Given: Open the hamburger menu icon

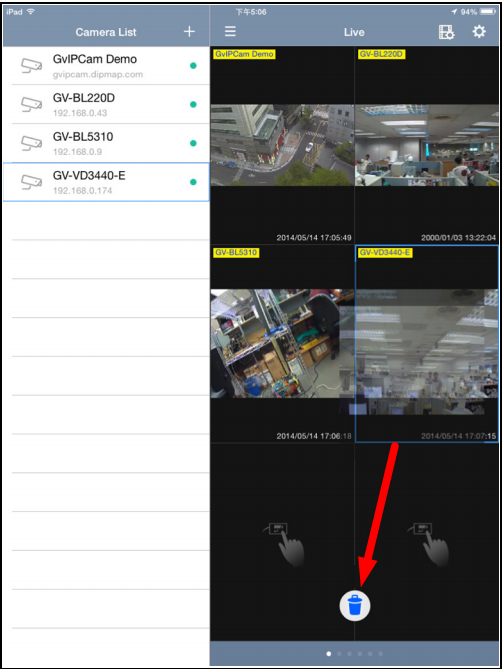Looking at the screenshot, I should (x=230, y=31).
